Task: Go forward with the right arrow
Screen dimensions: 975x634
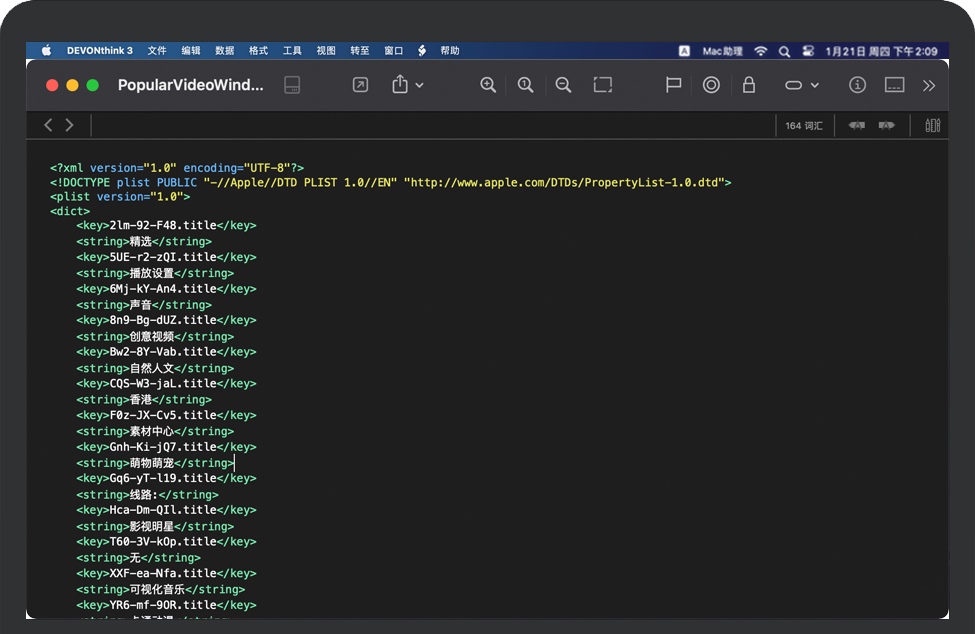Action: pos(69,125)
